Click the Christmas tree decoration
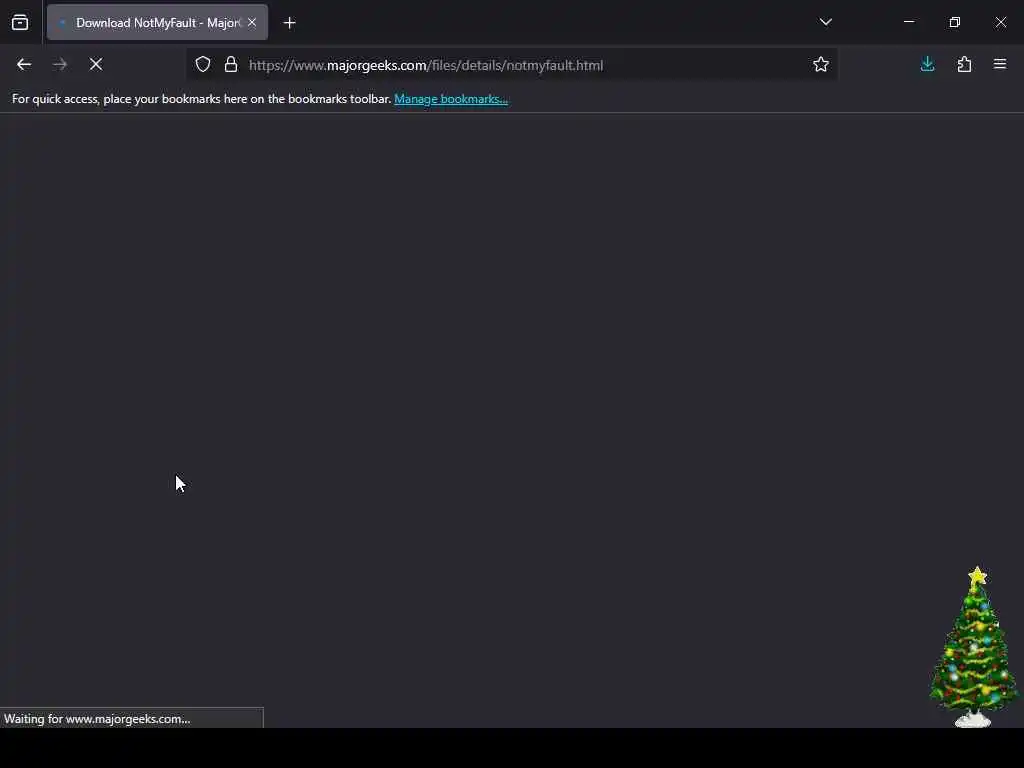 pos(974,647)
